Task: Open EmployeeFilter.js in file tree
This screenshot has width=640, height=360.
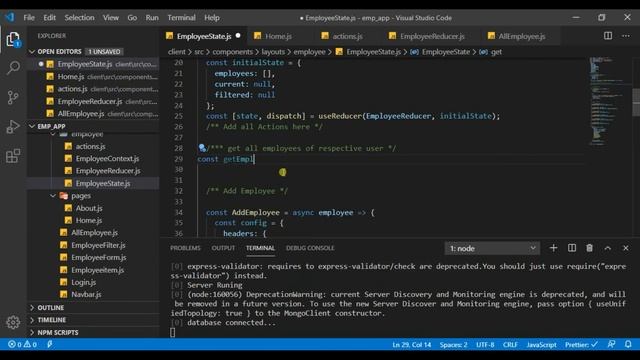Action: tap(98, 245)
